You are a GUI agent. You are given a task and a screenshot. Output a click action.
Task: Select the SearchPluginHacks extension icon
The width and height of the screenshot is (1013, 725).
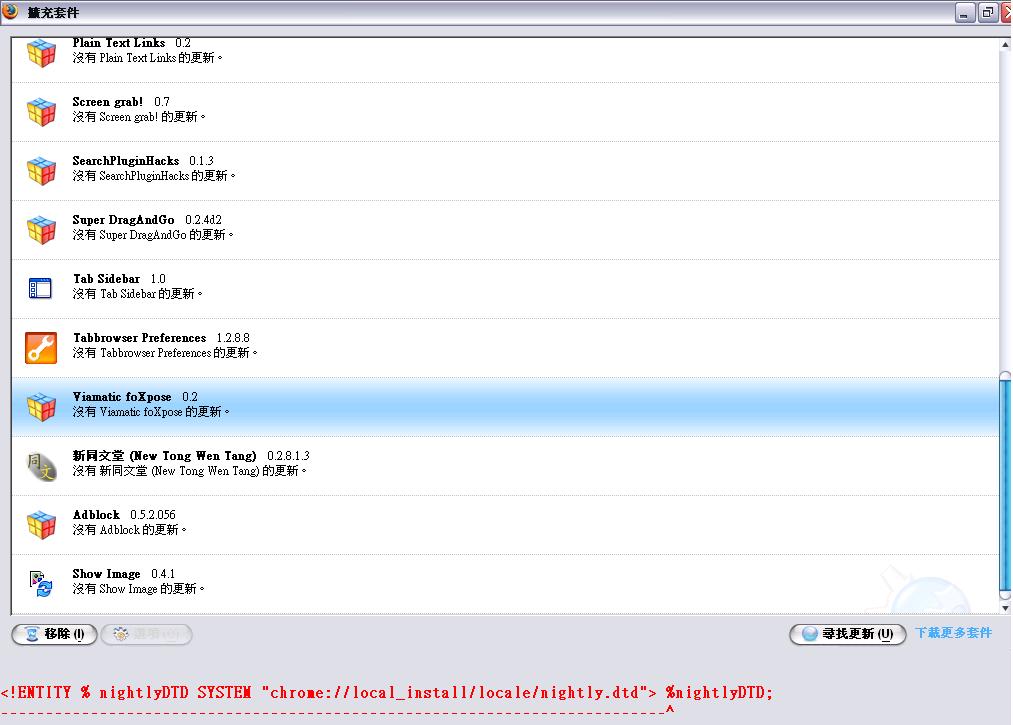pos(41,171)
